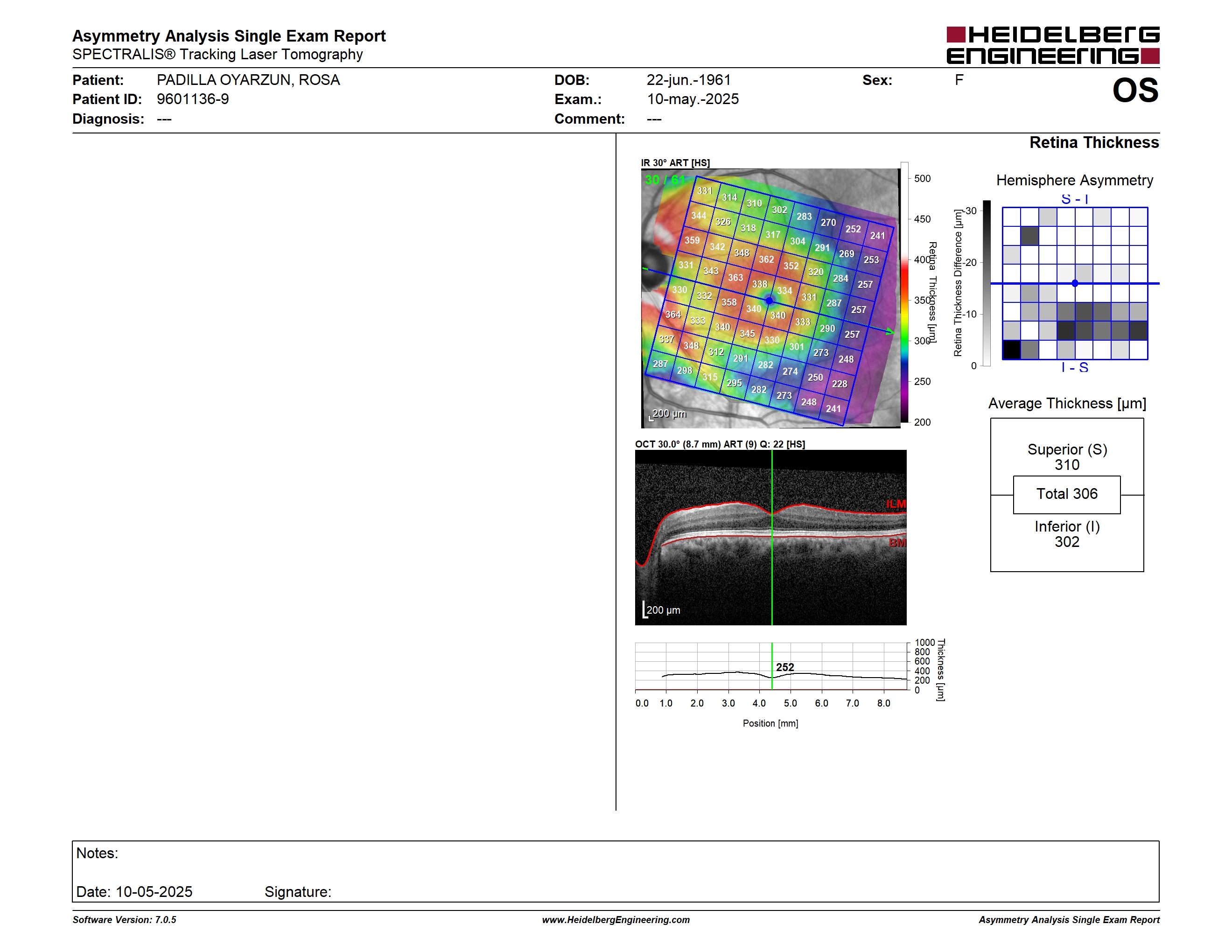Click the blue center dot of asymmetry grid
Image resolution: width=1232 pixels, height=952 pixels.
[1075, 284]
